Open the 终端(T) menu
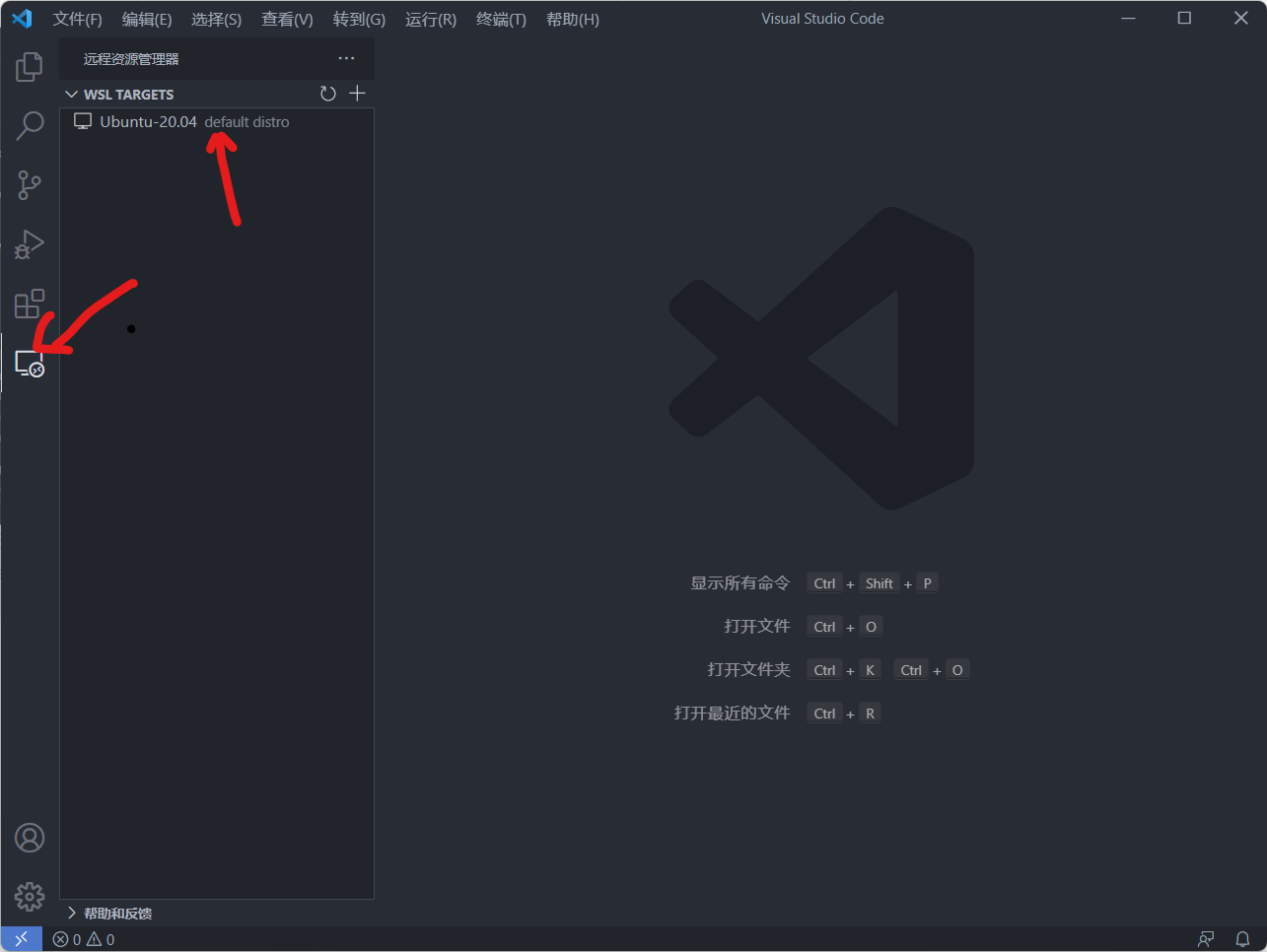Screen dimensions: 1267x952 501,19
